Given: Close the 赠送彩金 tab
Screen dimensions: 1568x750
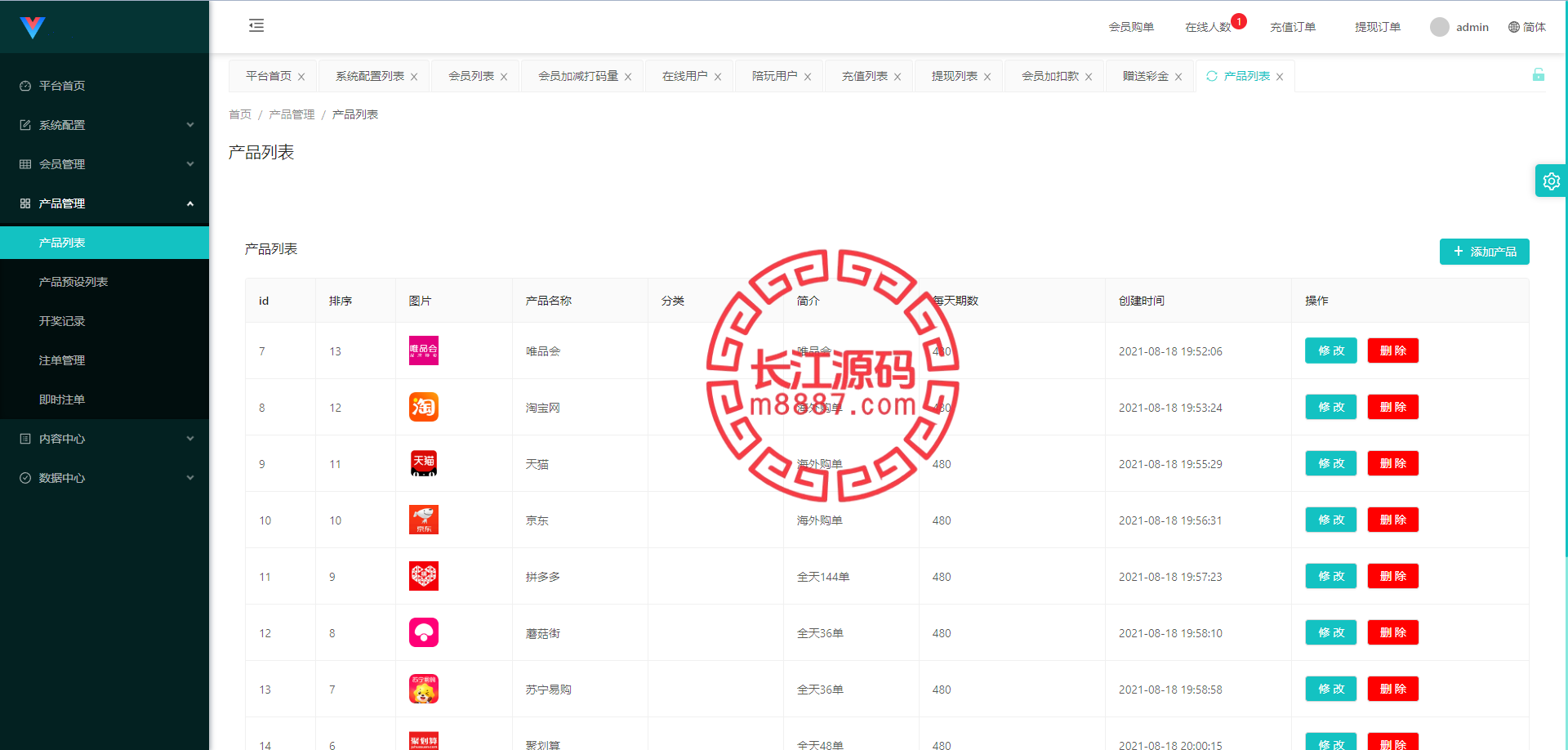Looking at the screenshot, I should coord(1178,77).
